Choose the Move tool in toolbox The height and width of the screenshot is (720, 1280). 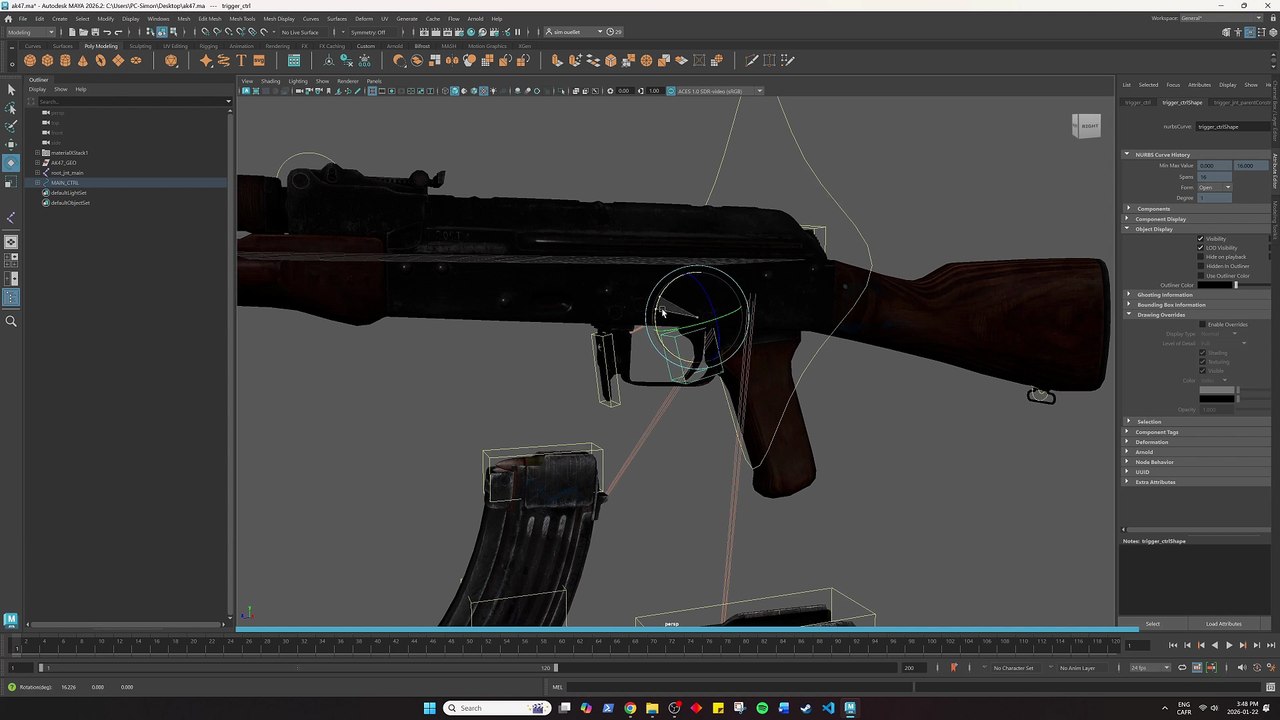(11, 145)
